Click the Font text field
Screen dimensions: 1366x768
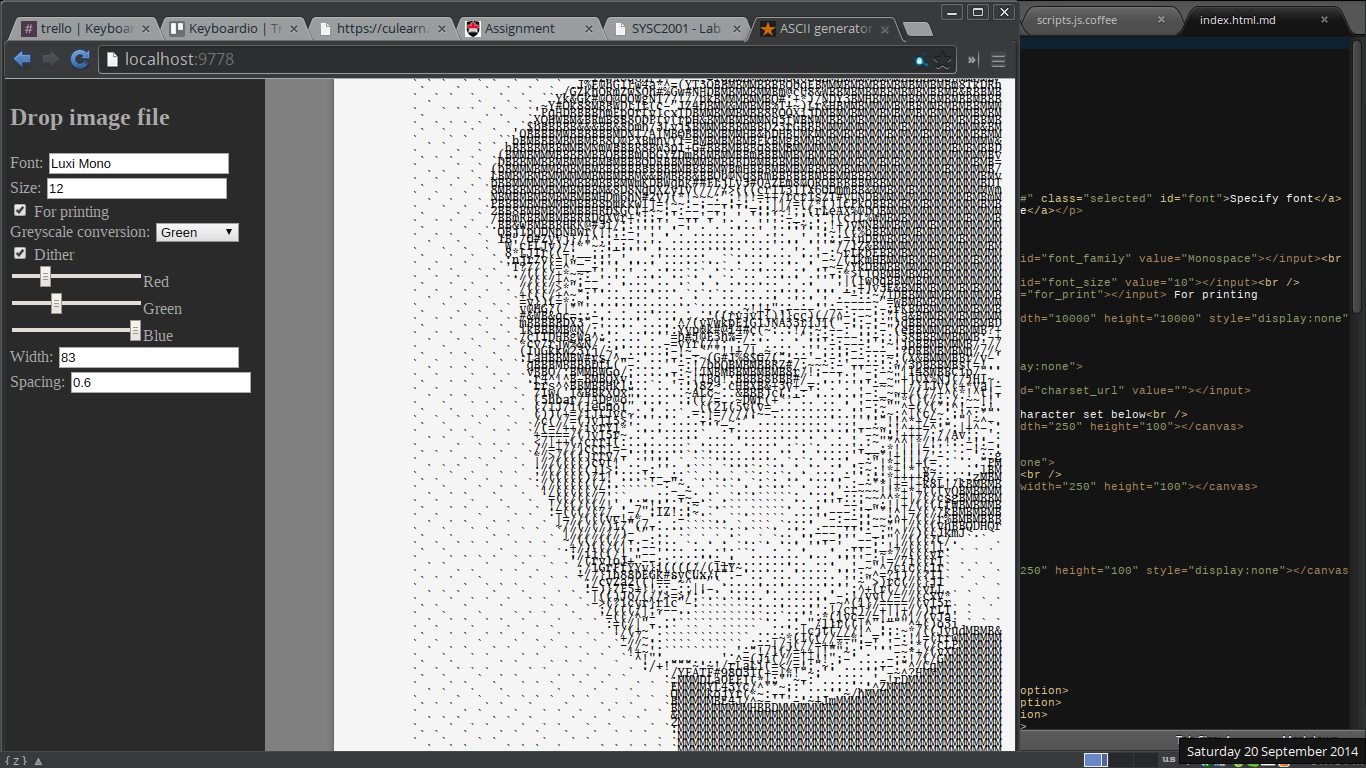click(138, 163)
